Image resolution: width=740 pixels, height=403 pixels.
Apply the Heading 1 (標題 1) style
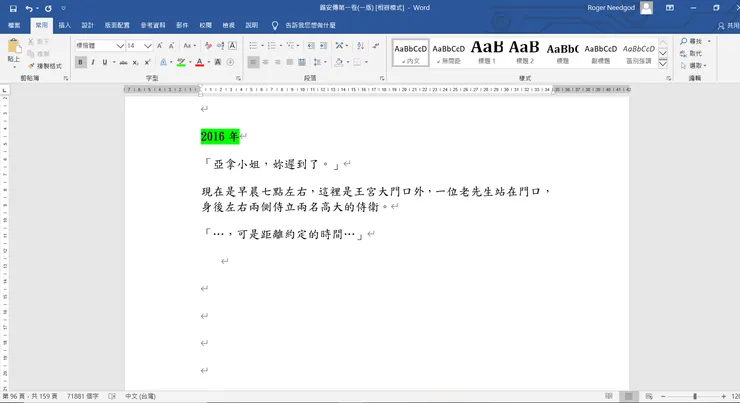(487, 52)
